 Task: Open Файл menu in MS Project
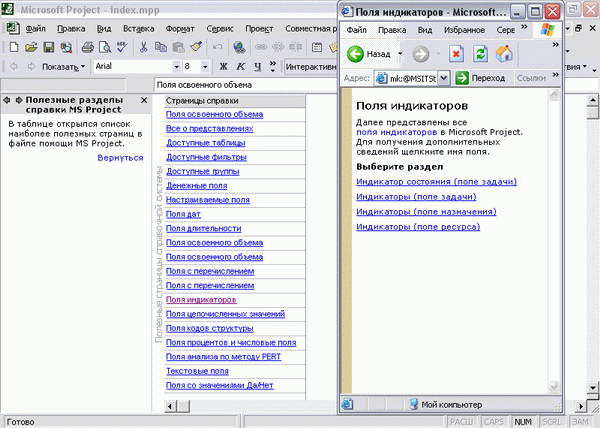[x=35, y=29]
